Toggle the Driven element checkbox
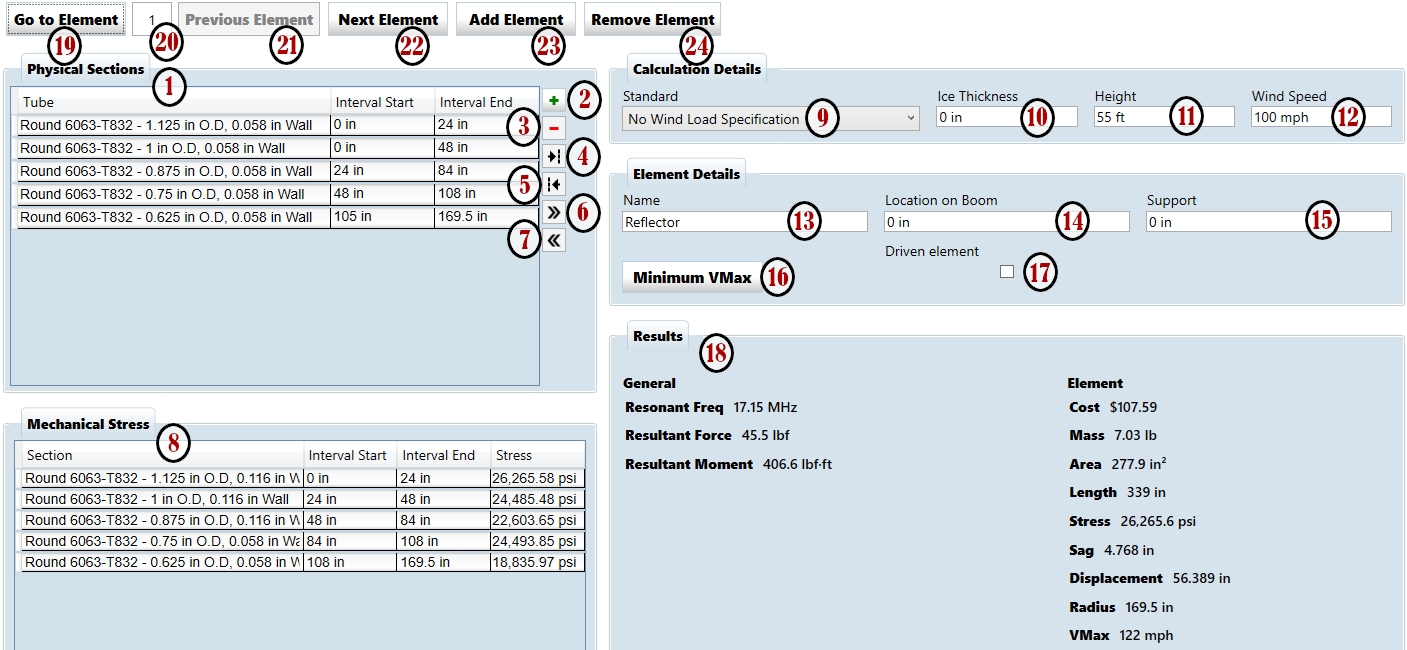Image resolution: width=1407 pixels, height=650 pixels. [1006, 272]
